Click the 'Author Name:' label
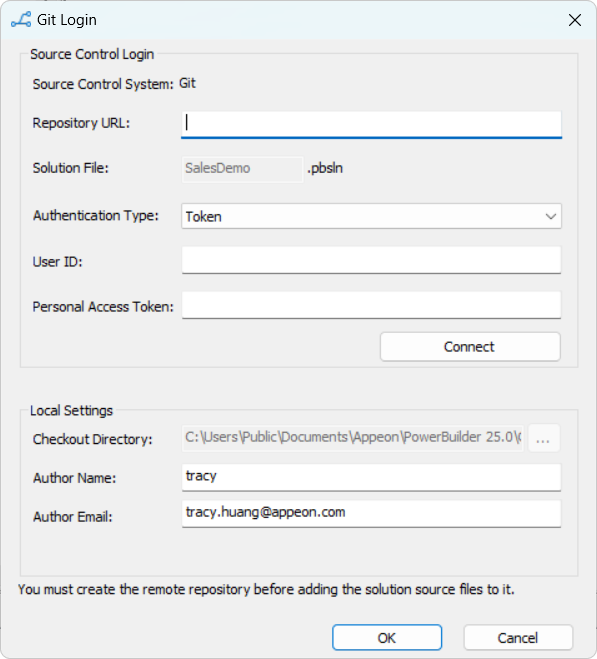The height and width of the screenshot is (659, 597). 74,478
